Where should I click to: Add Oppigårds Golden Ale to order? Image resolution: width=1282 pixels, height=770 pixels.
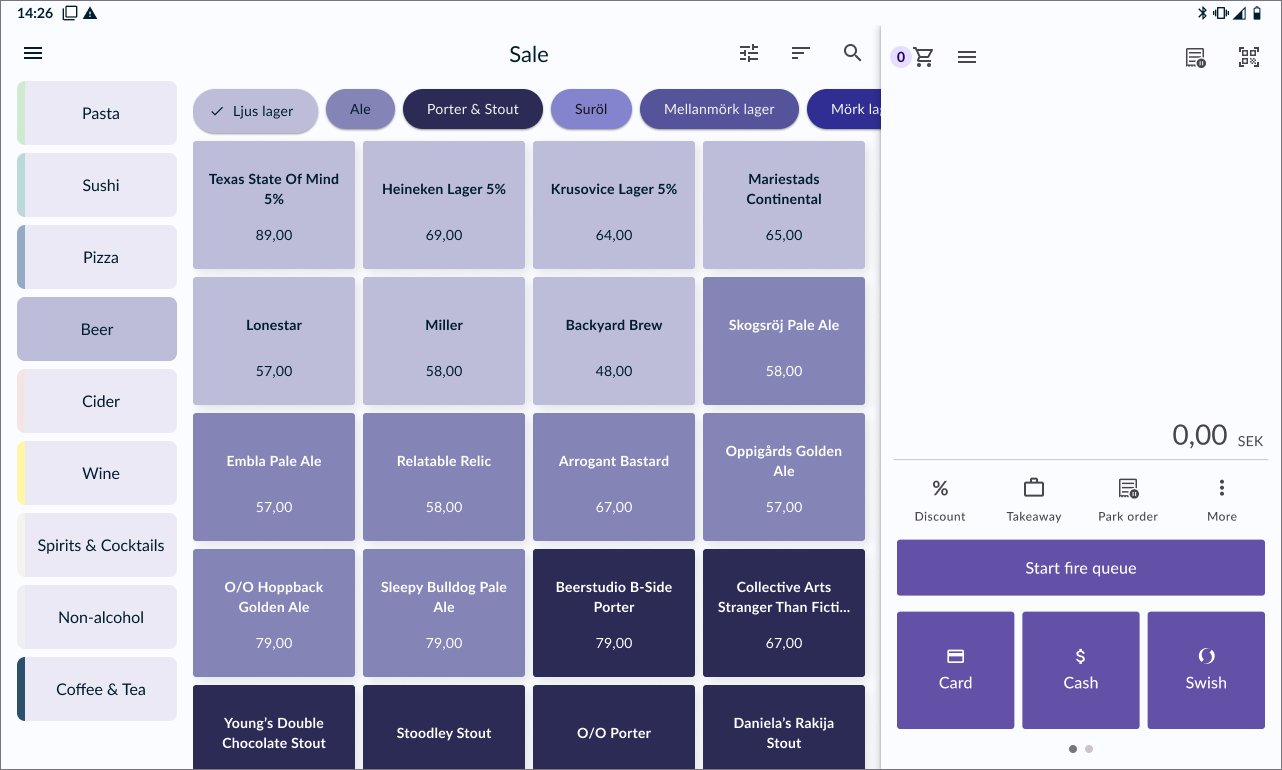coord(784,477)
